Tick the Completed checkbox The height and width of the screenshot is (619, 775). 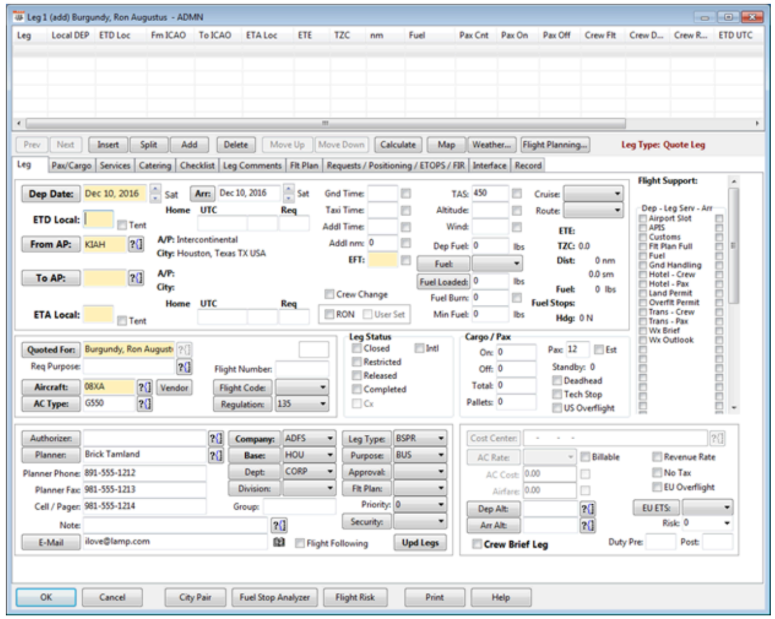(357, 390)
